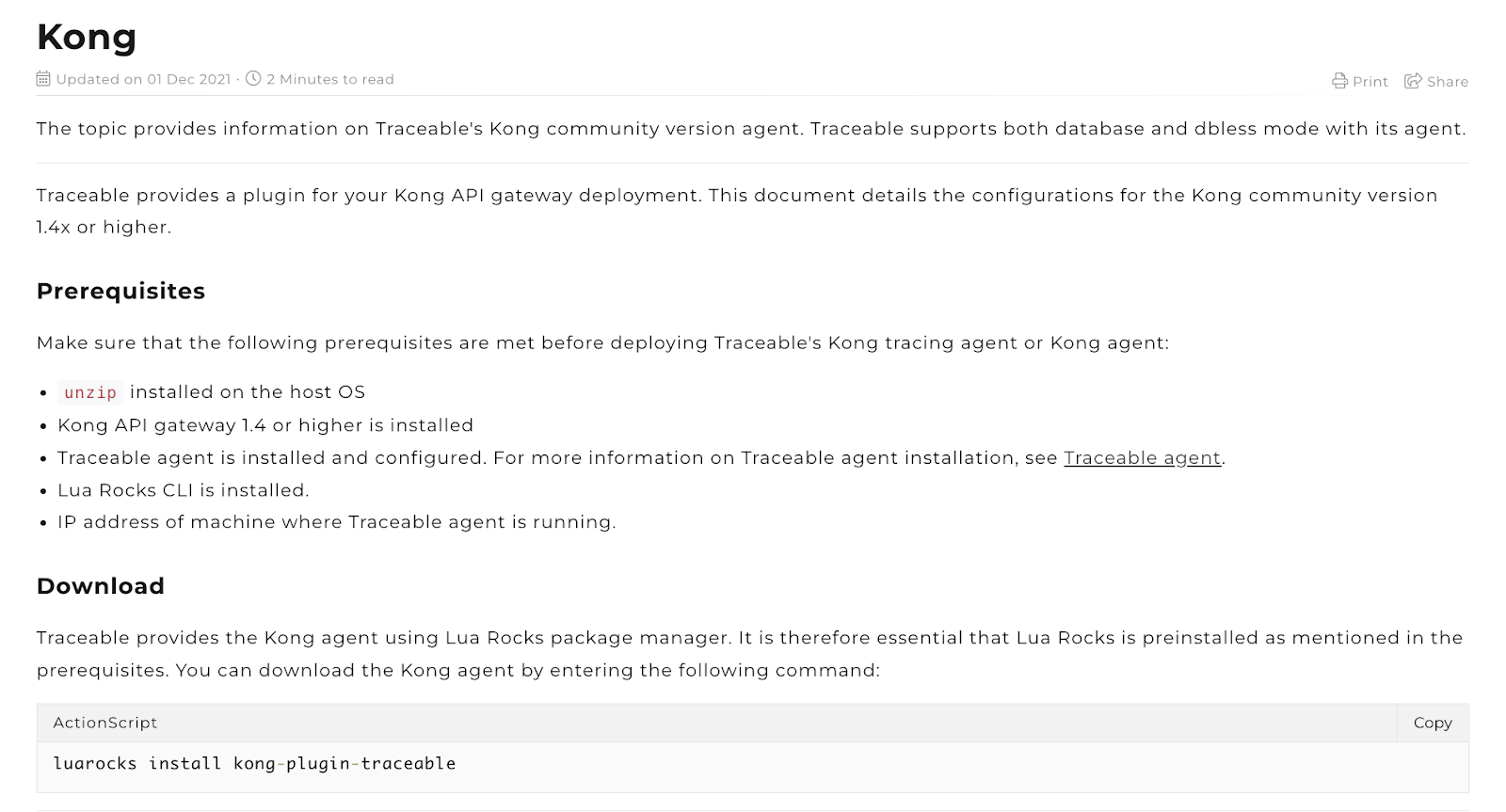This screenshot has width=1506, height=812.
Task: Click the share arrow icon
Action: (x=1413, y=81)
